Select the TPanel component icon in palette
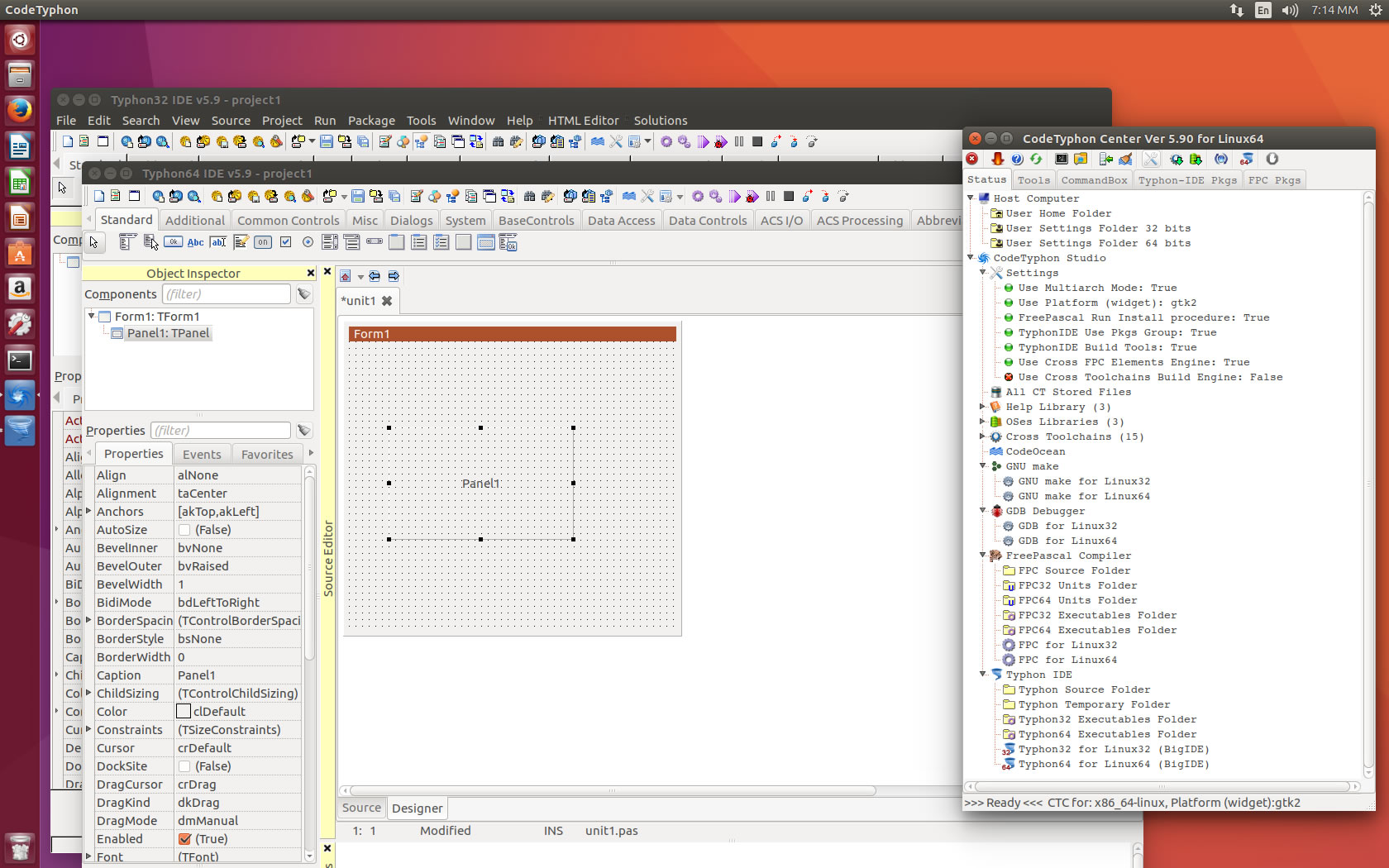This screenshot has width=1389, height=868. click(x=463, y=242)
